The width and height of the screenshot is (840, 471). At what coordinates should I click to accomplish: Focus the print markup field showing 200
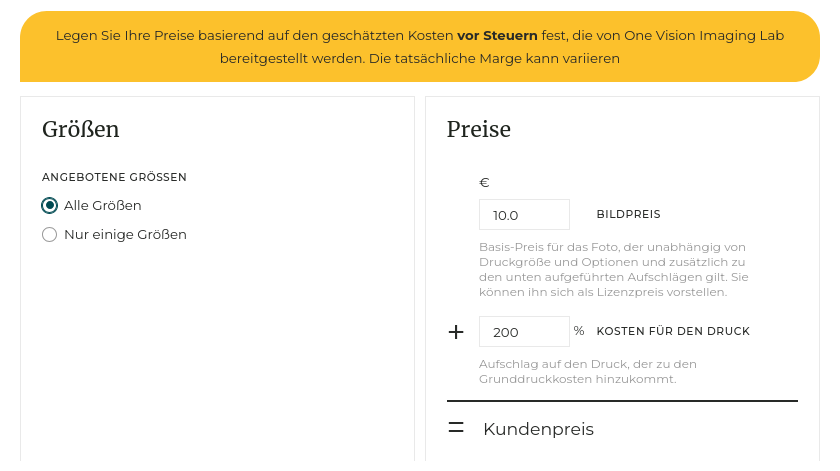[524, 332]
